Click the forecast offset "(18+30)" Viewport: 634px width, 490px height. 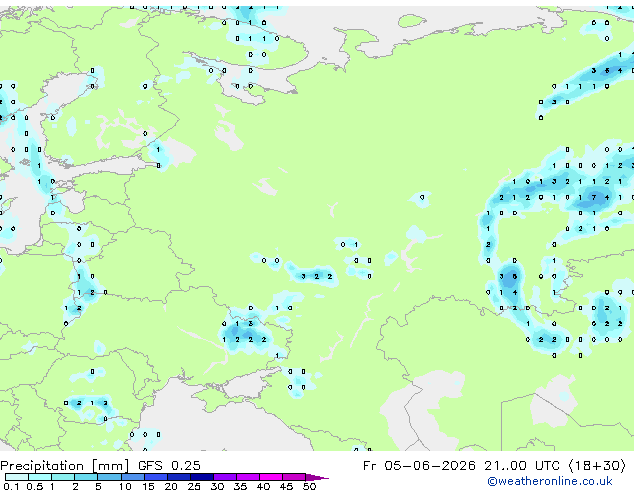click(x=597, y=466)
